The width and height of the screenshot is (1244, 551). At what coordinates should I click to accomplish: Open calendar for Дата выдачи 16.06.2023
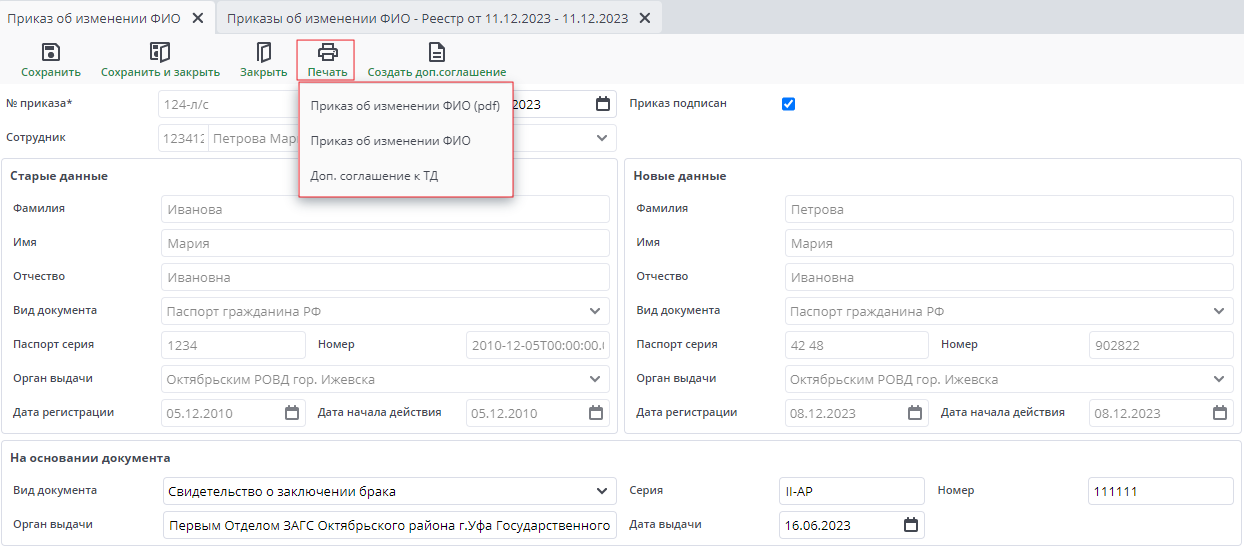(910, 525)
